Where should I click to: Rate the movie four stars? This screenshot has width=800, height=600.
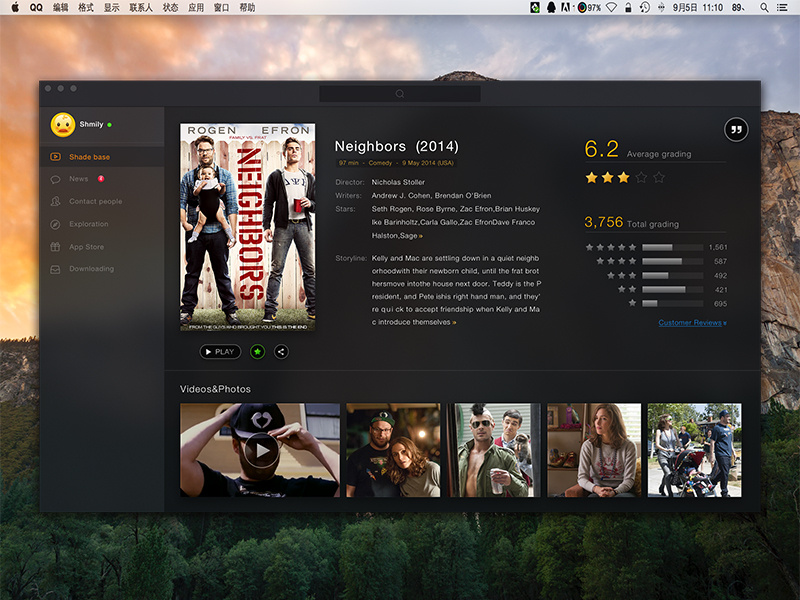[641, 178]
